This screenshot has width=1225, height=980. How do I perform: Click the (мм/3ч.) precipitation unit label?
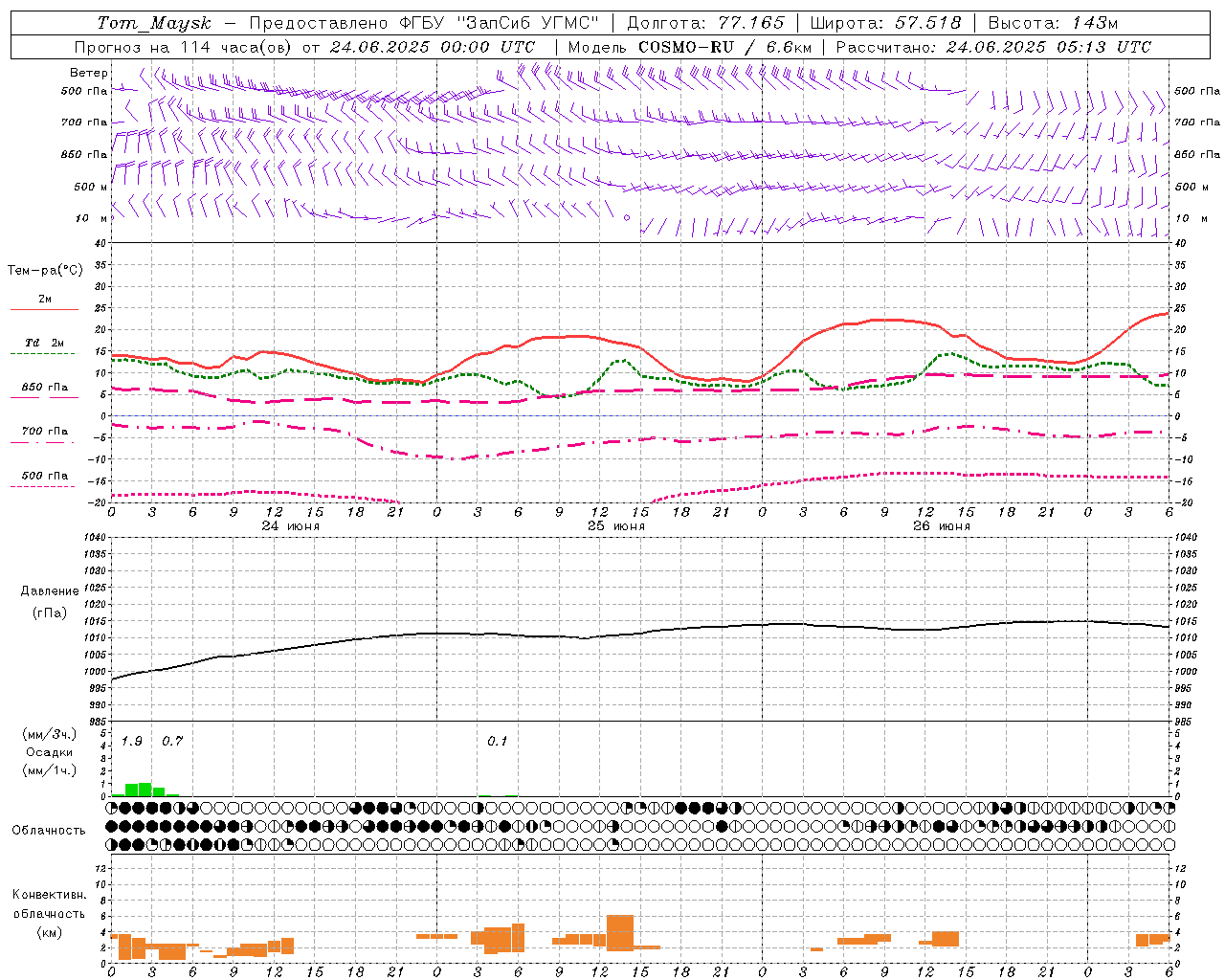[x=50, y=734]
